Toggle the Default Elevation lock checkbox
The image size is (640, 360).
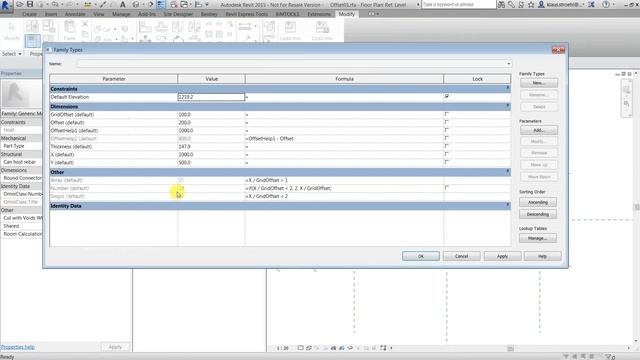click(x=447, y=96)
